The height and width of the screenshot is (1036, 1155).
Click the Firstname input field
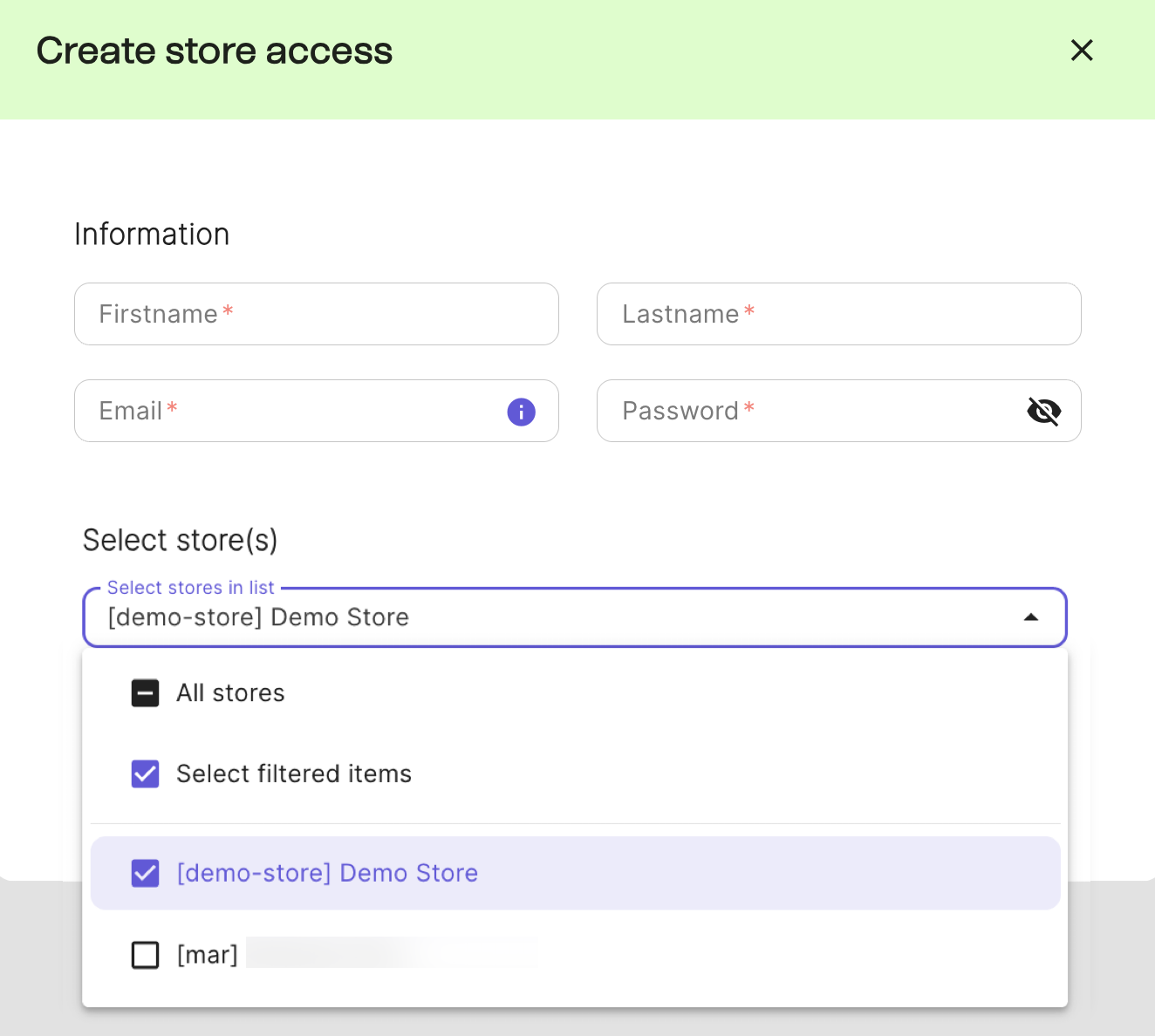click(x=317, y=314)
